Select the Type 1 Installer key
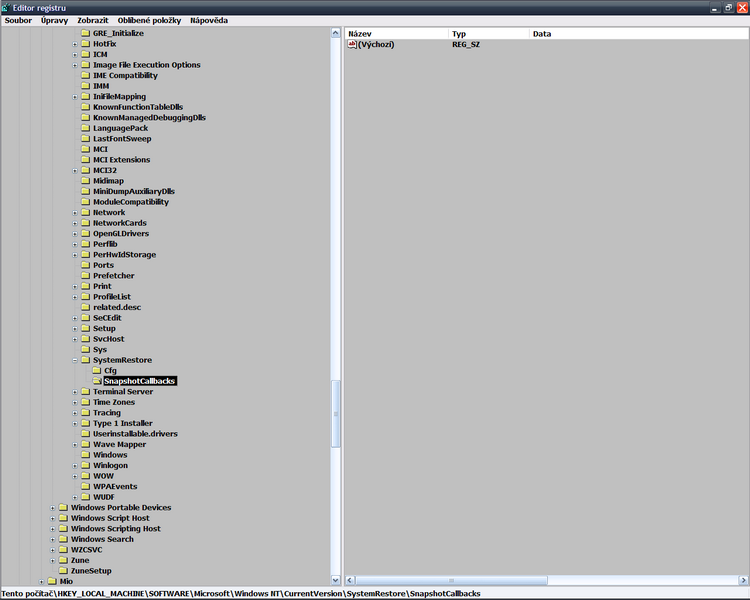Image resolution: width=750 pixels, height=600 pixels. coord(123,423)
